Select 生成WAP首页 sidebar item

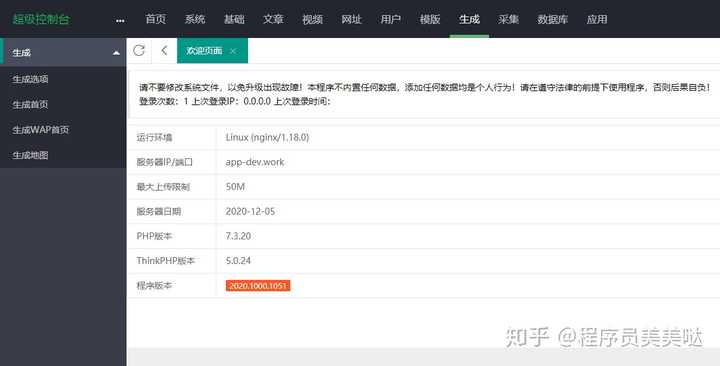40,130
